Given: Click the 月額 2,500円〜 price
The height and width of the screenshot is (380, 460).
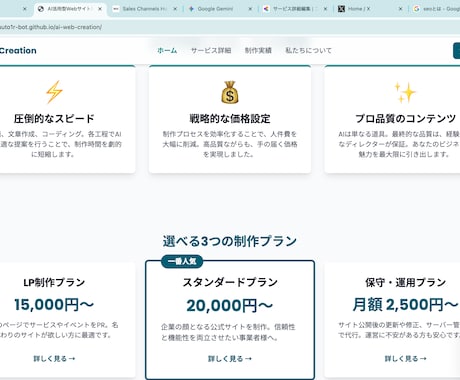Looking at the screenshot, I should (405, 305).
